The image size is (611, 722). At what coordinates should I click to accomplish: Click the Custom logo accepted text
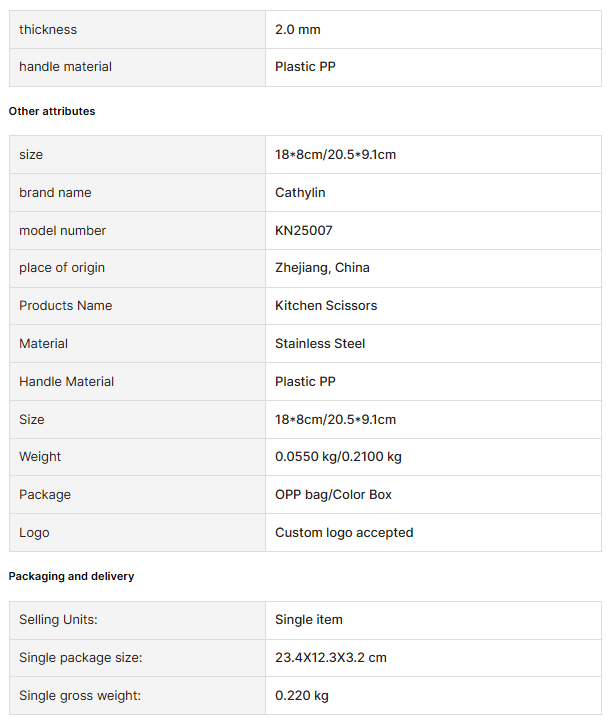point(344,533)
